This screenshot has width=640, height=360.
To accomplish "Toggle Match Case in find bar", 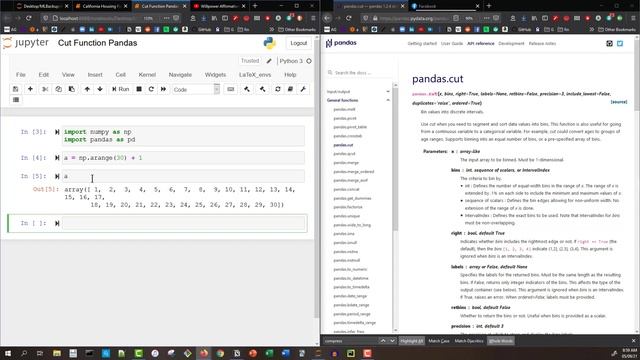I will pos(439,341).
